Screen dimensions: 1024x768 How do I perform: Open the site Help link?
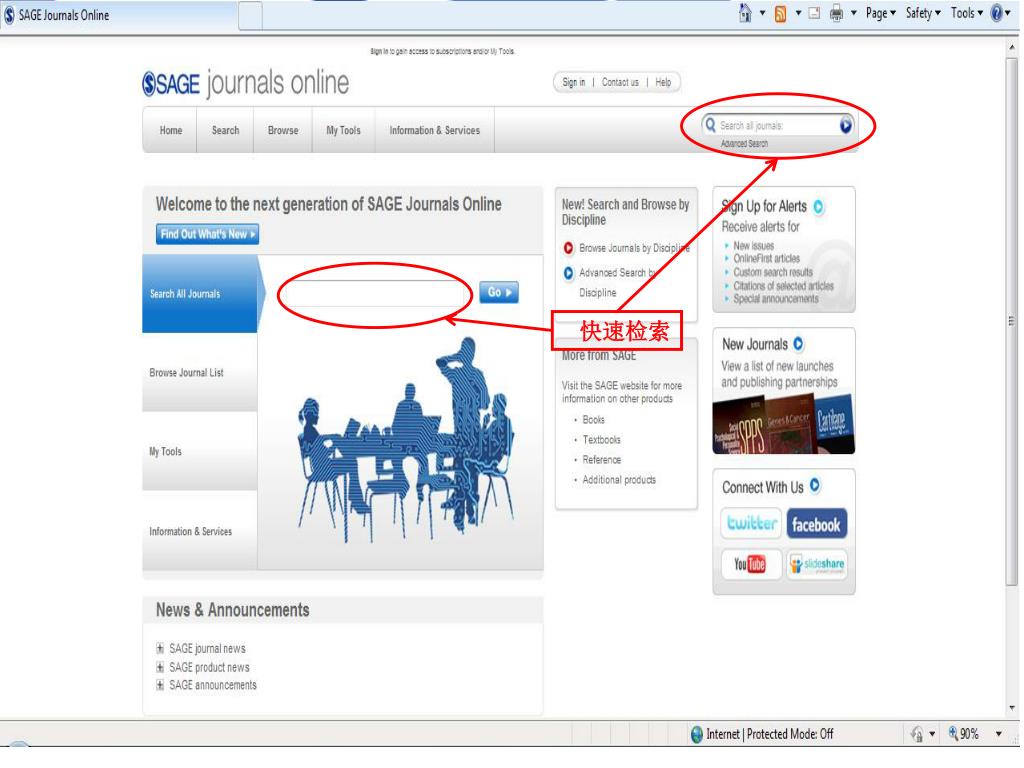click(x=663, y=82)
